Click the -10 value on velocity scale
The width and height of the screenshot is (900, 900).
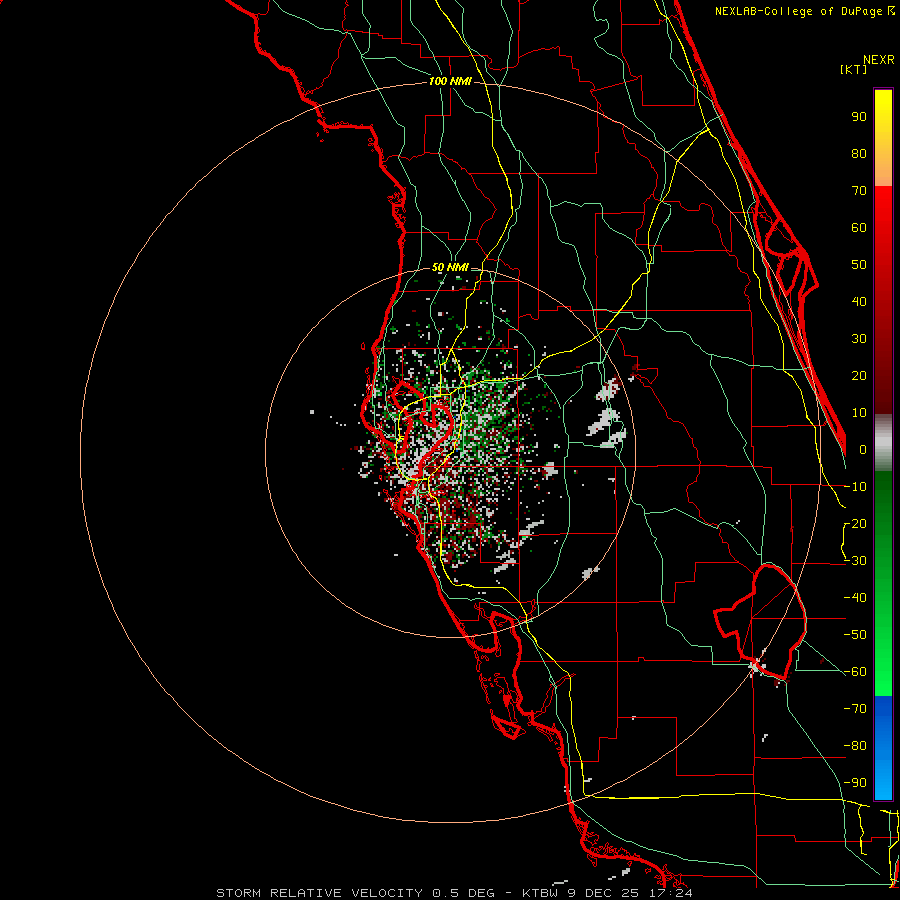point(855,487)
